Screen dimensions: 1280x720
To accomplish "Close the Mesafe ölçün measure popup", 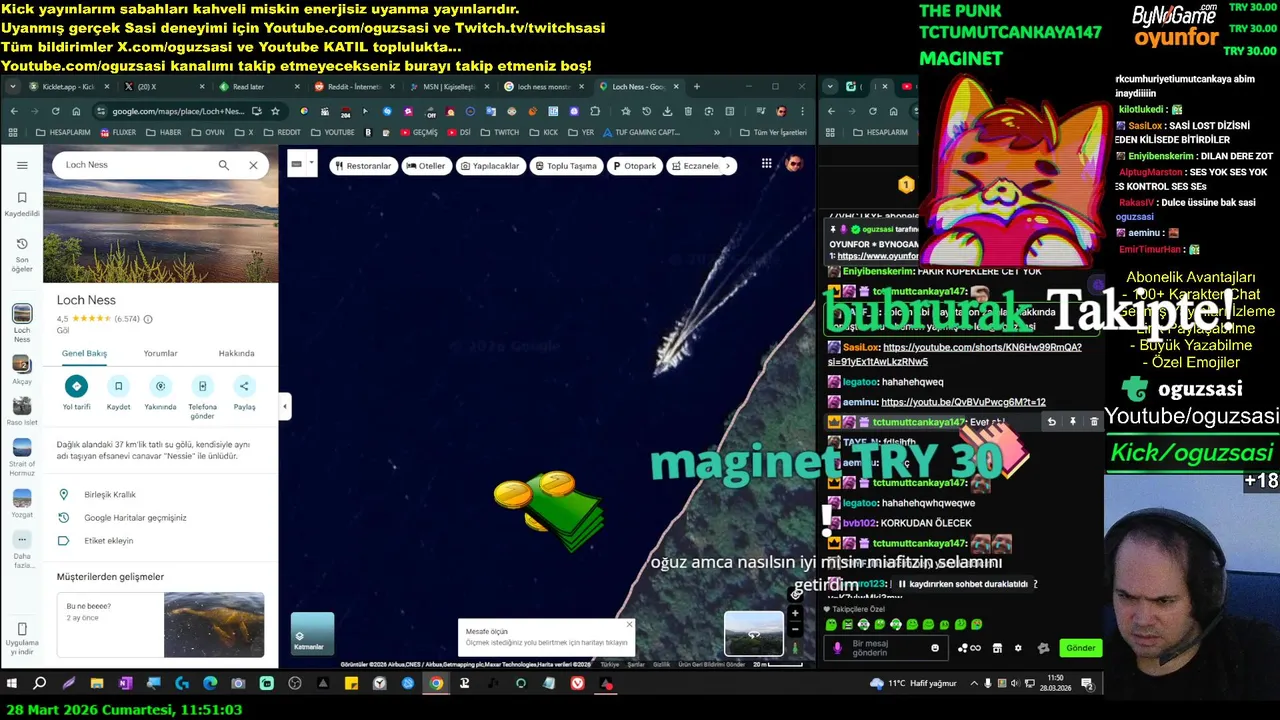I will (629, 625).
